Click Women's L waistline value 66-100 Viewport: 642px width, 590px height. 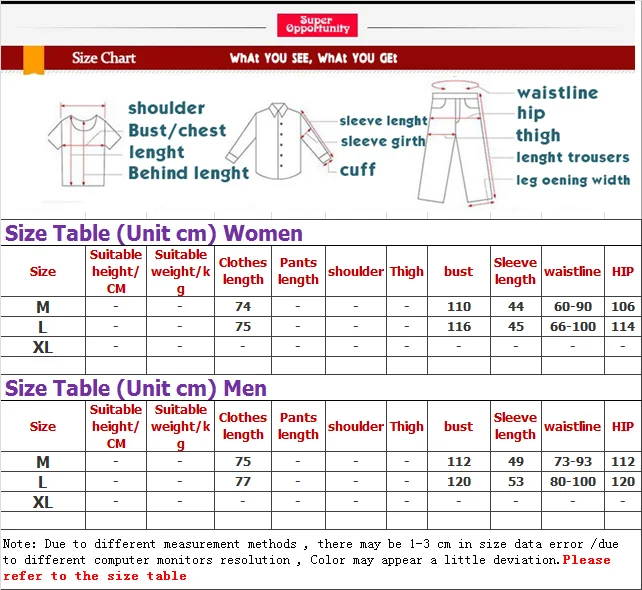tap(573, 327)
